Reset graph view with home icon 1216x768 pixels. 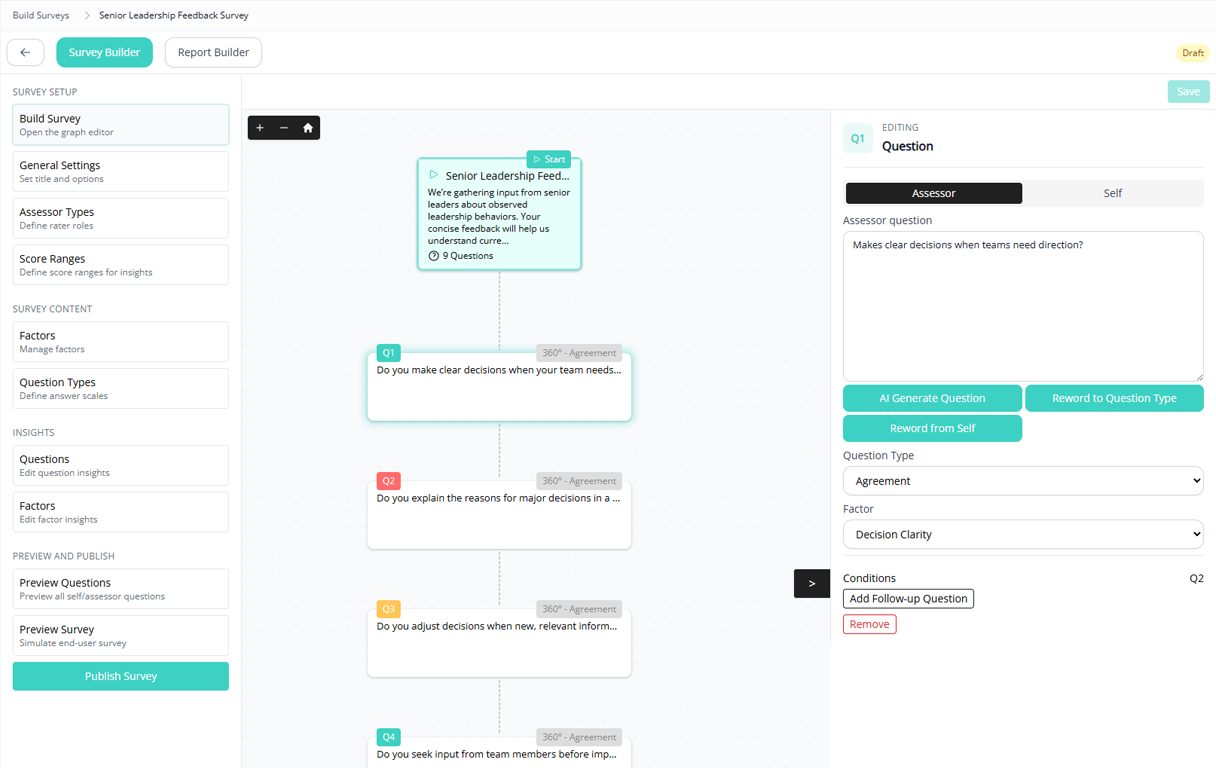click(x=308, y=127)
